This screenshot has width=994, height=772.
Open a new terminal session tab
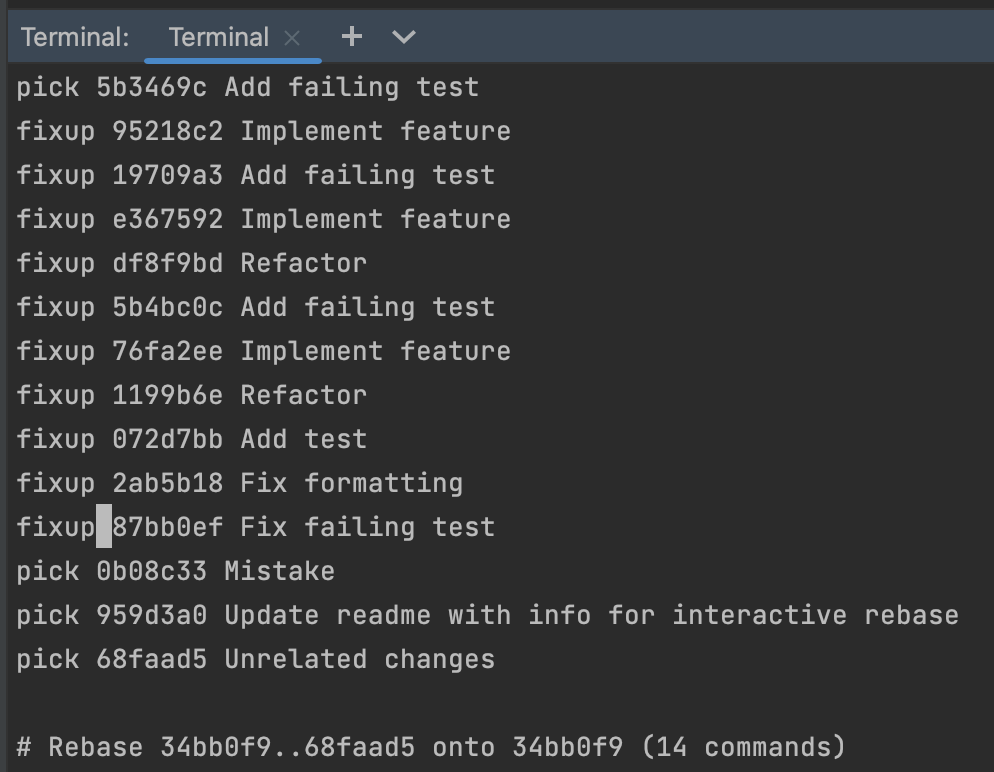[x=351, y=37]
